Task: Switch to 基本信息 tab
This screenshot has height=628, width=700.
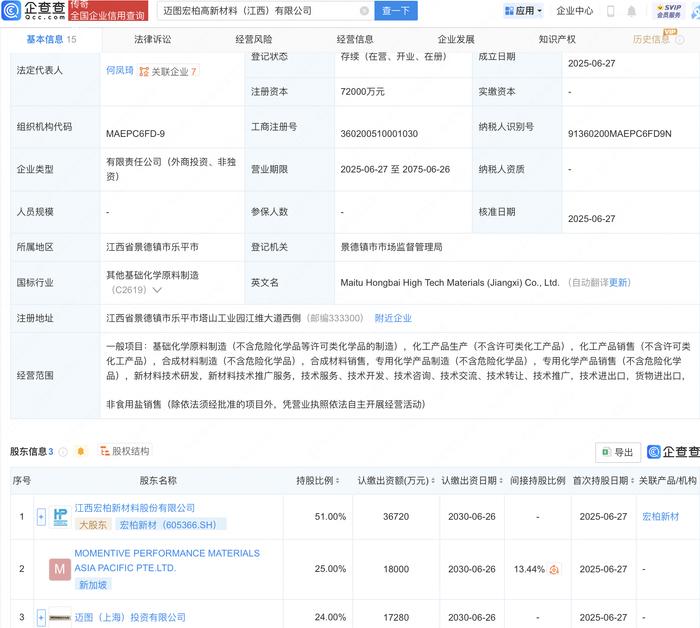Action: tap(51, 40)
